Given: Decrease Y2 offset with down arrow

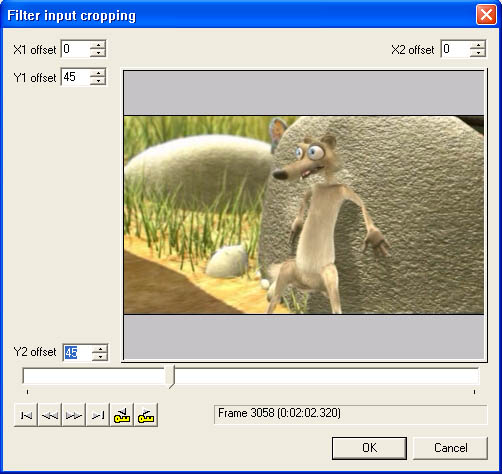Looking at the screenshot, I should point(100,356).
